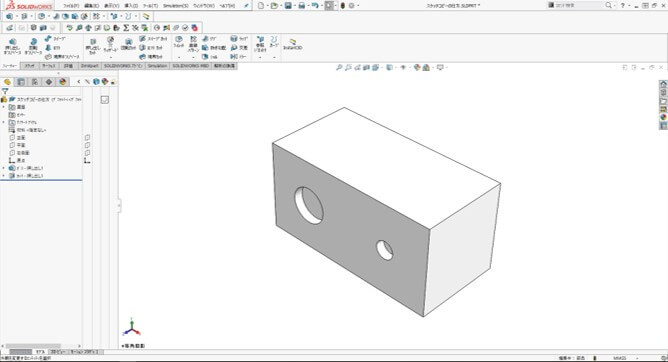The width and height of the screenshot is (668, 362).
Task: Choose the Lofted Cut (ロフトカット) tool
Action: (151, 48)
